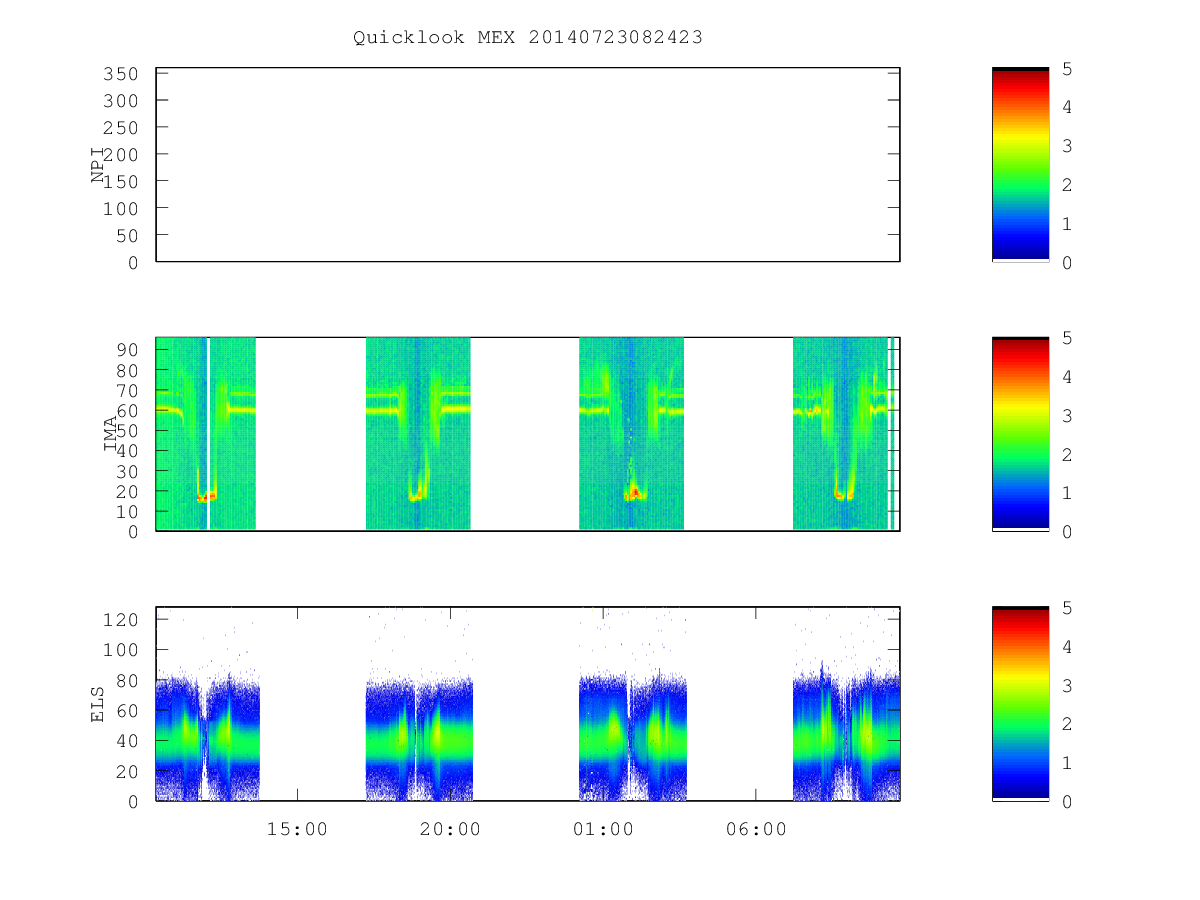Viewport: 1200px width, 900px height.
Task: Click the plot title Quicklook MEX 20140723082423
Action: [x=527, y=37]
